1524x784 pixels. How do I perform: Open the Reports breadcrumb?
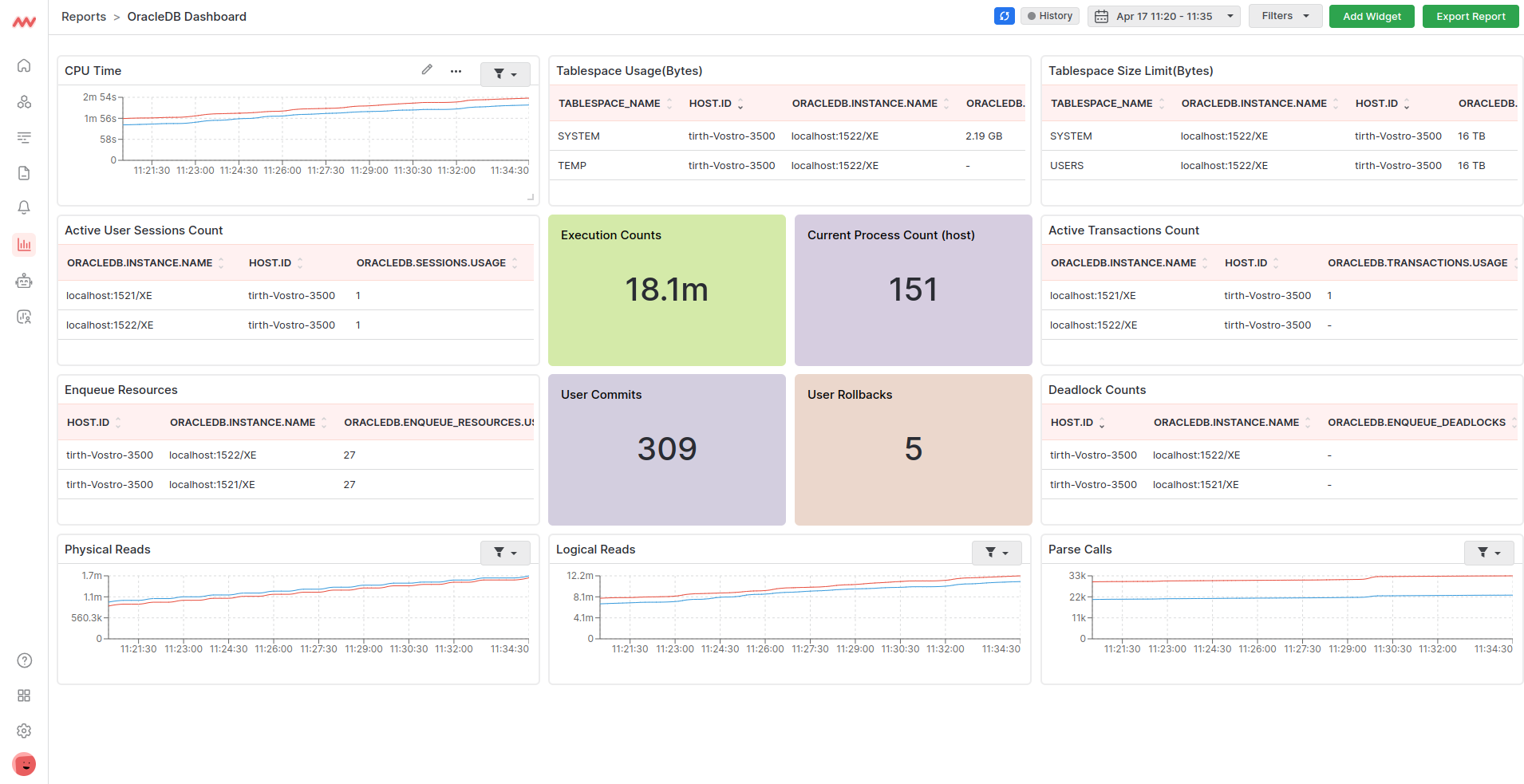[x=84, y=16]
